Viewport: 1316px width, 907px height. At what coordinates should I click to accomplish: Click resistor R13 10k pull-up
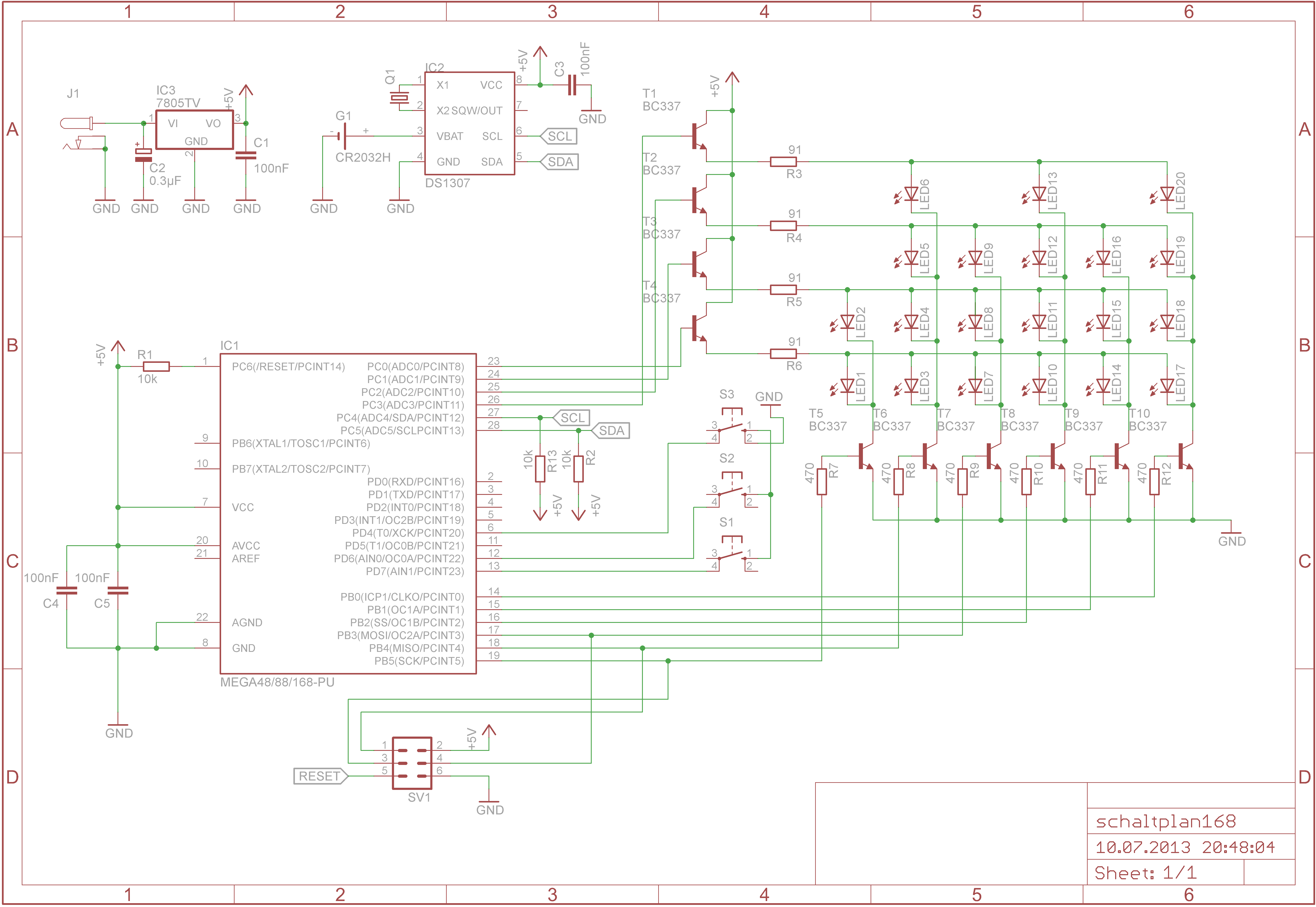pos(540,469)
